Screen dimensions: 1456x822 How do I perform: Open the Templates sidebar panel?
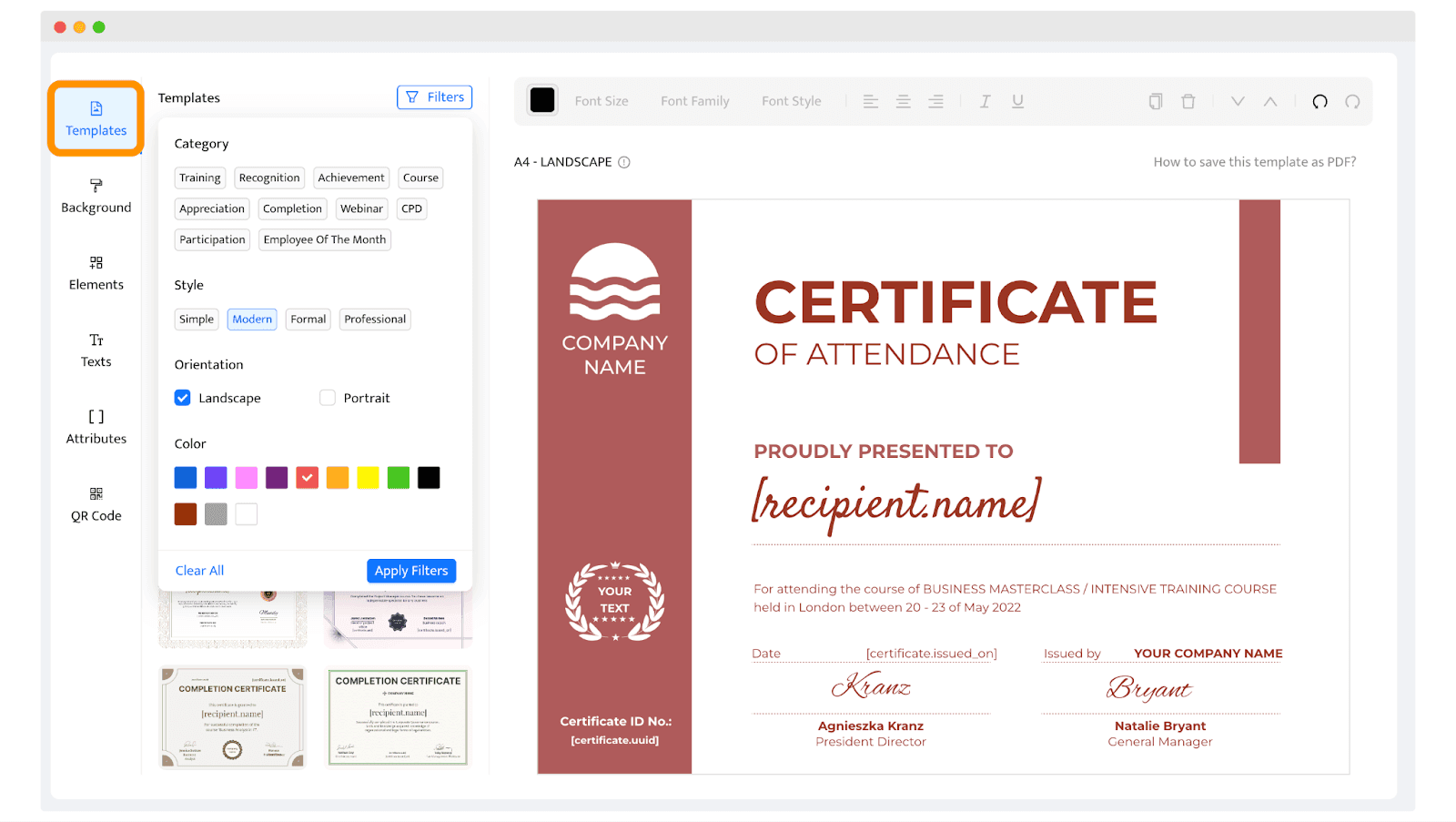pyautogui.click(x=96, y=119)
